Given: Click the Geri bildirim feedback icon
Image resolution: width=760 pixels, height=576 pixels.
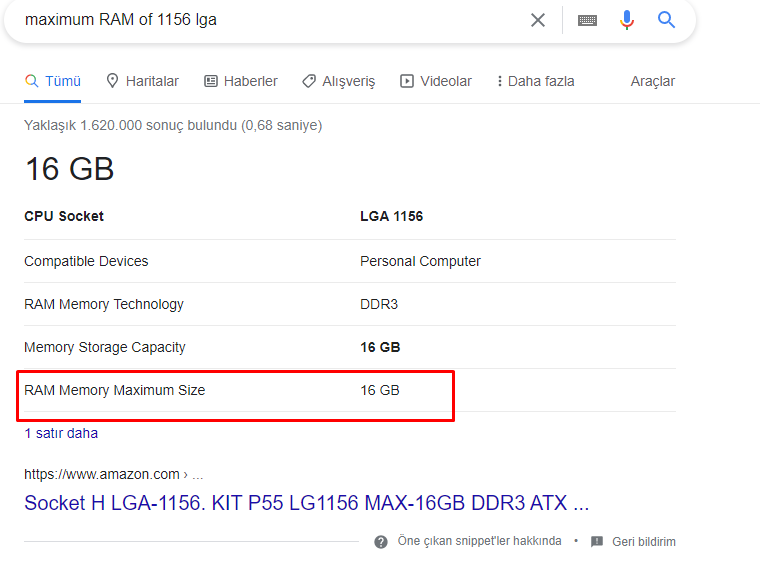Looking at the screenshot, I should pos(597,542).
